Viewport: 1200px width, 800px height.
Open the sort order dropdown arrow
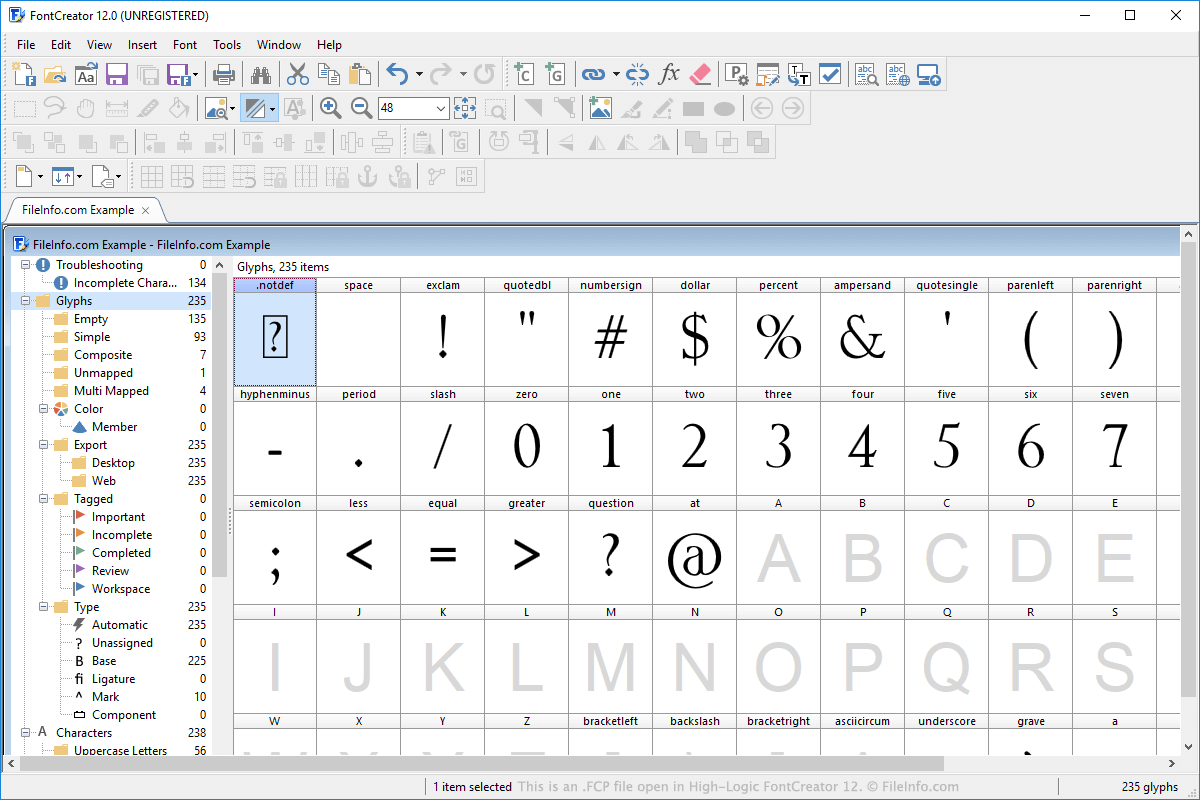pyautogui.click(x=78, y=177)
